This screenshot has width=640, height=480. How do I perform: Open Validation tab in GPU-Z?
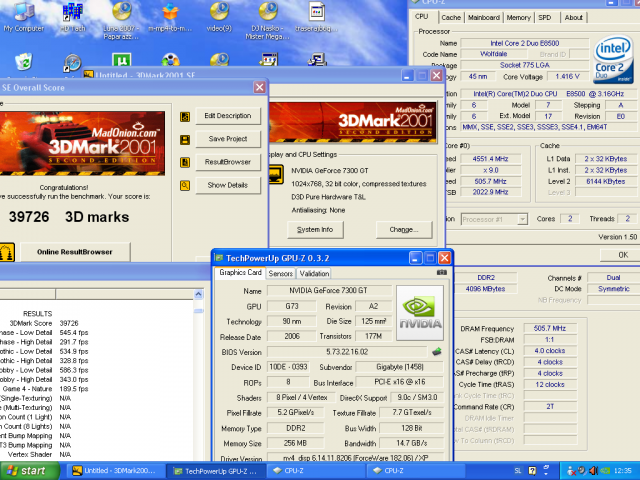tap(314, 274)
